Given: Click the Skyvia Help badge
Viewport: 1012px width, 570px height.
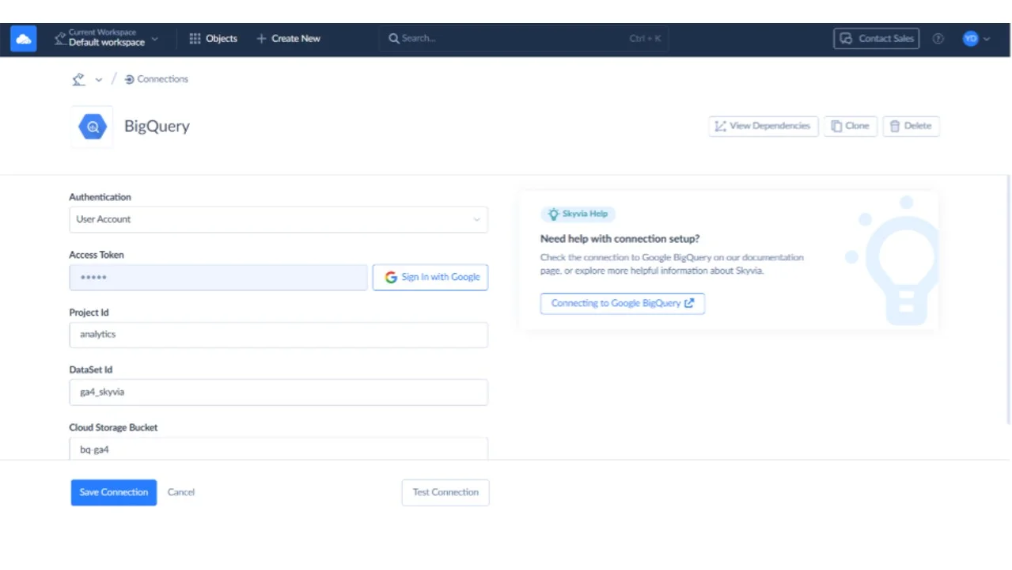Looking at the screenshot, I should (x=578, y=214).
